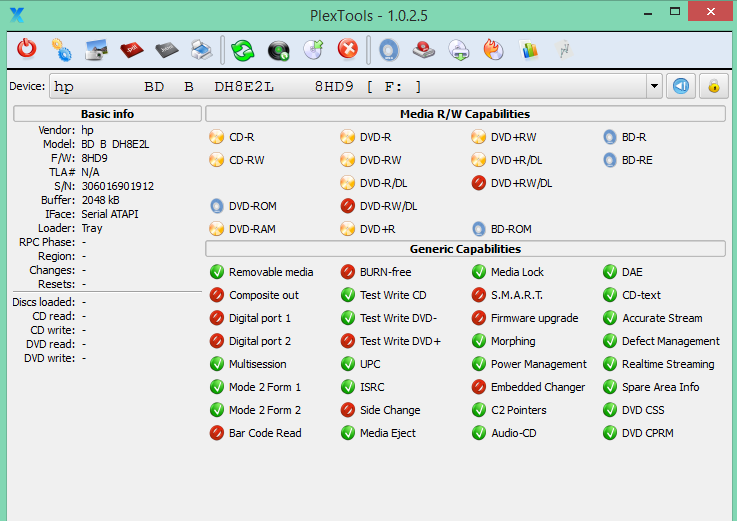The height and width of the screenshot is (521, 737).
Task: Click the red disc drive icon
Action: (x=424, y=50)
